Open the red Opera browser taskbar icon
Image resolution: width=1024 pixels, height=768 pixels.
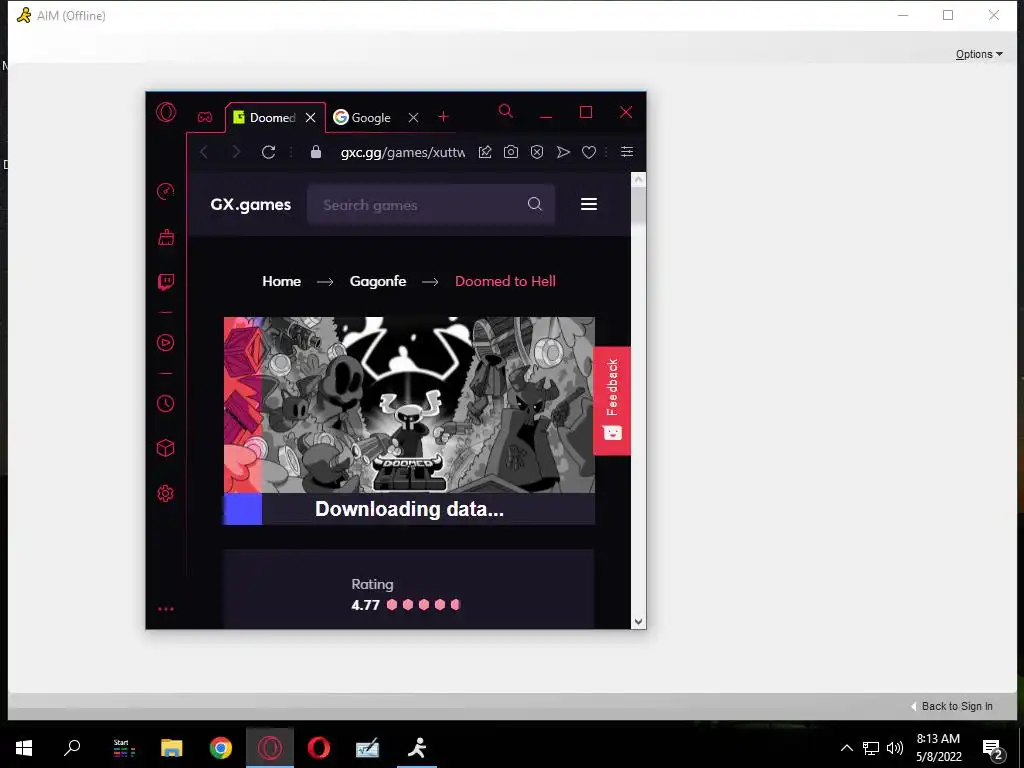[x=319, y=748]
